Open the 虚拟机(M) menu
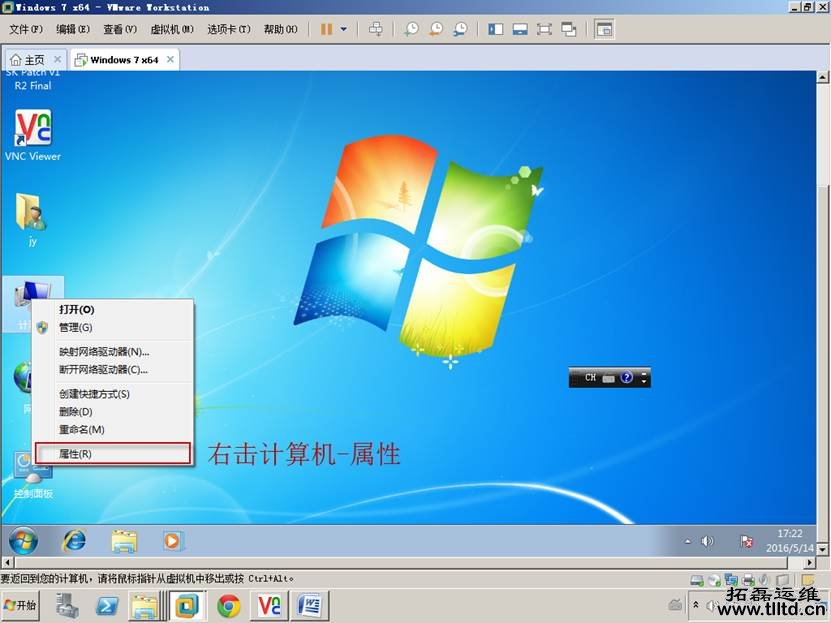831x623 pixels. [172, 29]
